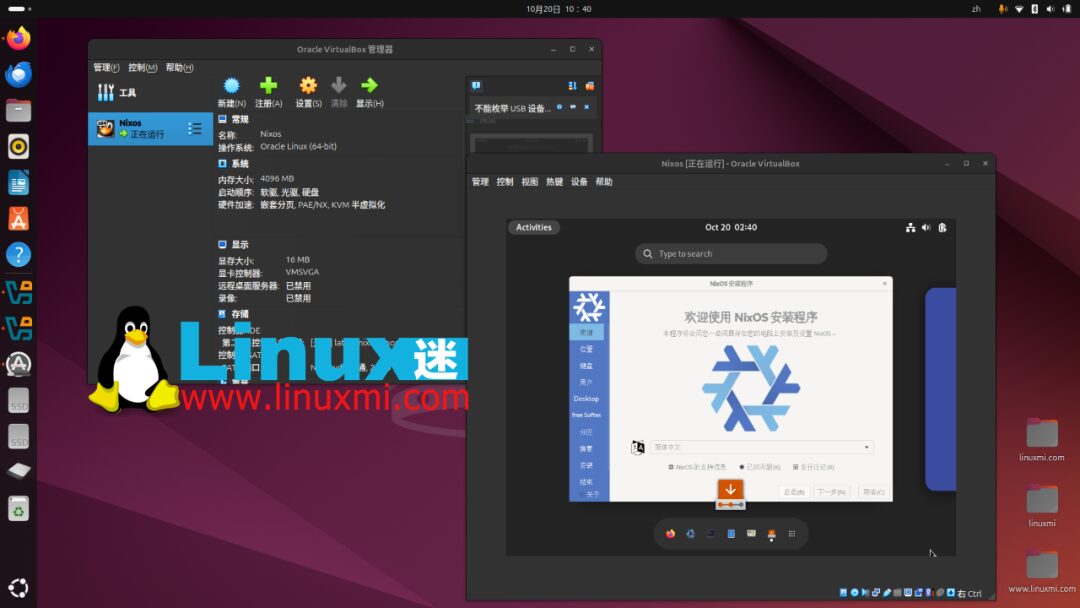This screenshot has height=608, width=1080.
Task: Click the 已知问题 known issues link
Action: (x=760, y=467)
